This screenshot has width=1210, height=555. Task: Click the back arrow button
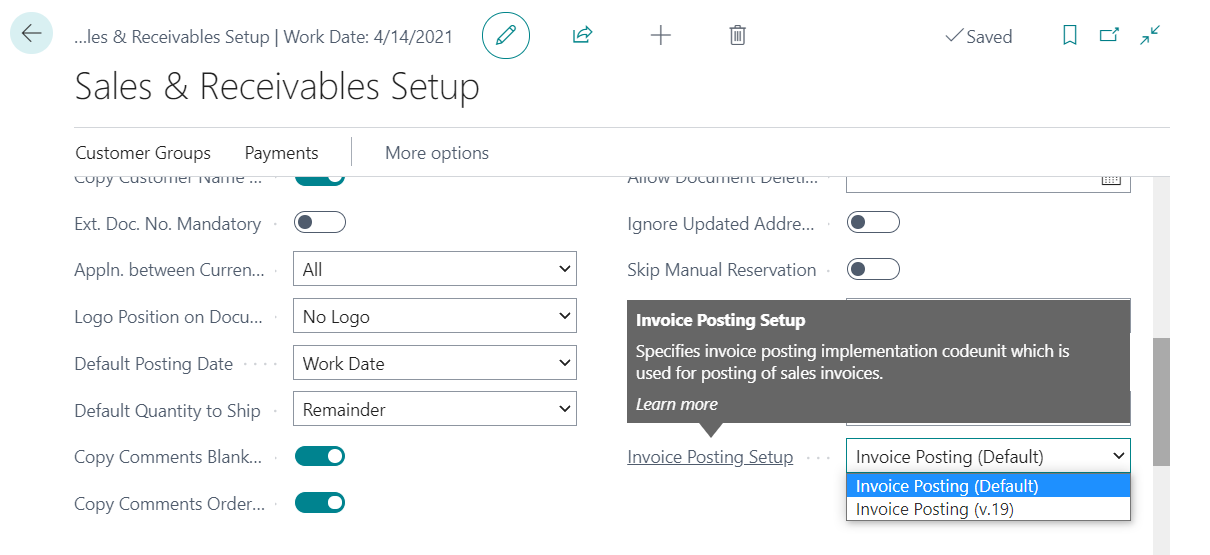click(31, 34)
